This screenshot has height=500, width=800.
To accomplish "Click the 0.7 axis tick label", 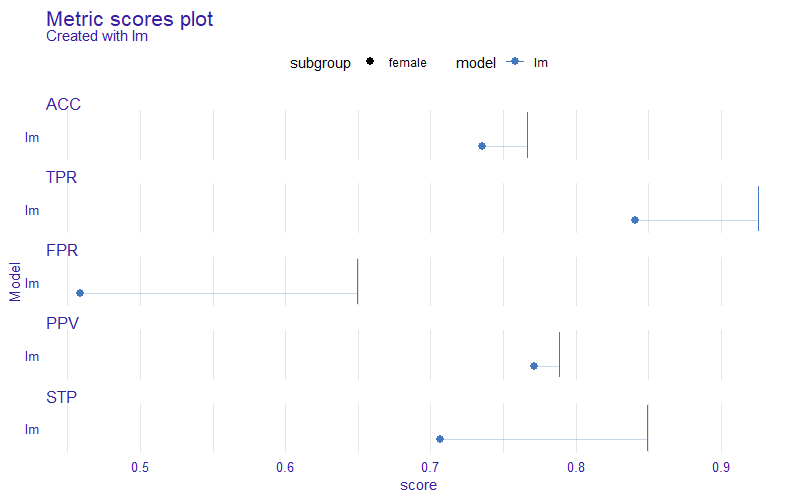I will 430,467.
